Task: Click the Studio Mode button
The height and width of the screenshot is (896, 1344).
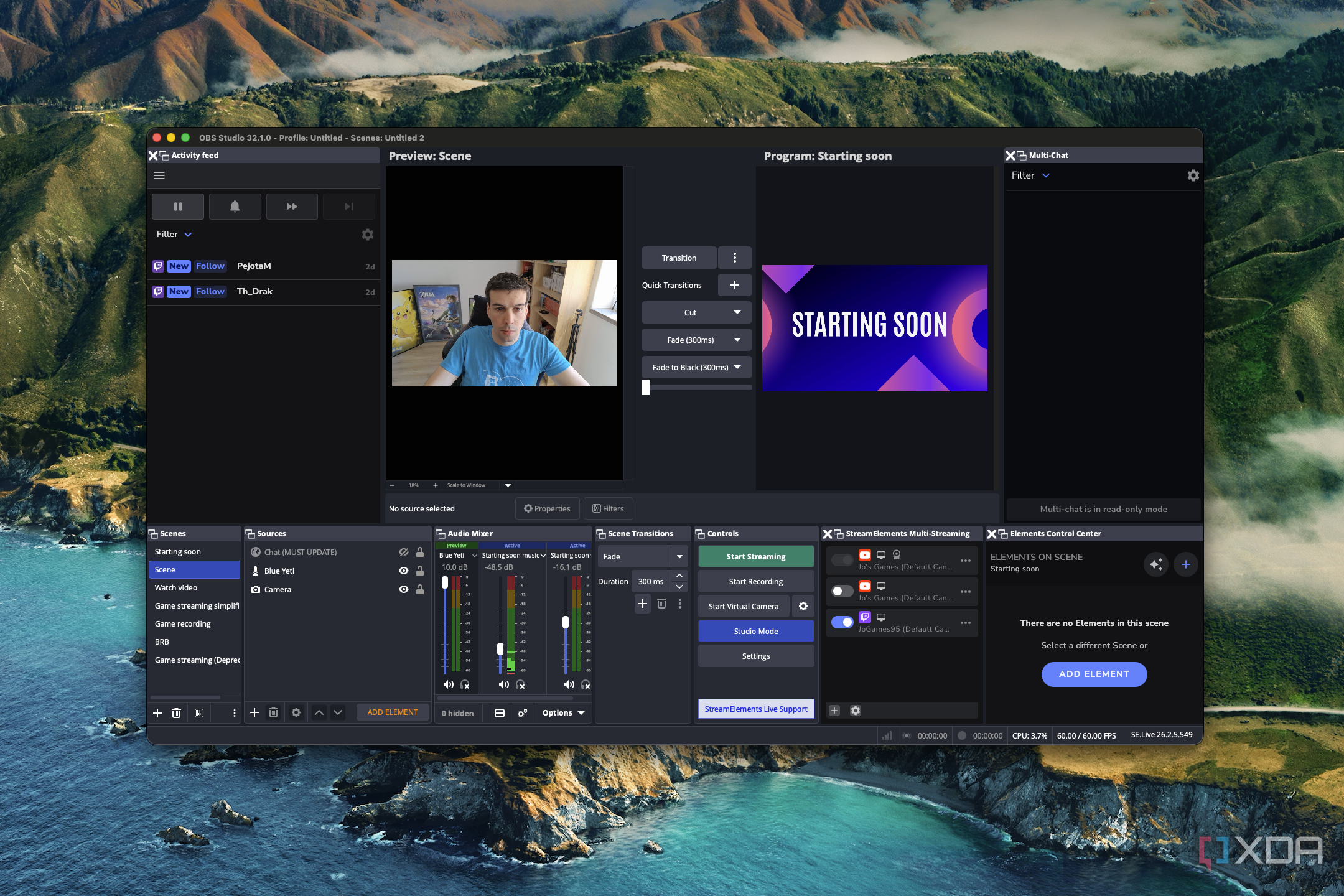Action: coord(756,631)
